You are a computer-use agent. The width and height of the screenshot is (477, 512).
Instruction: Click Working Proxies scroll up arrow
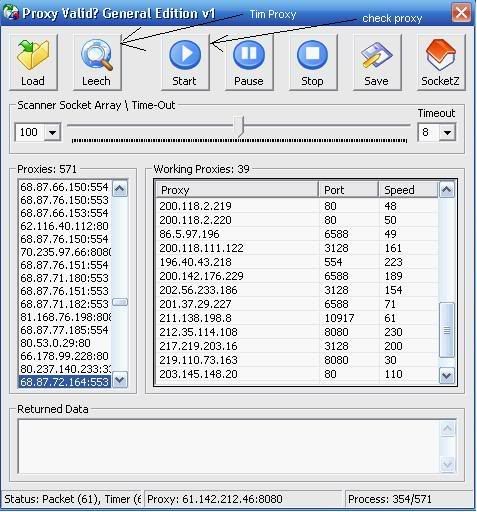click(447, 190)
